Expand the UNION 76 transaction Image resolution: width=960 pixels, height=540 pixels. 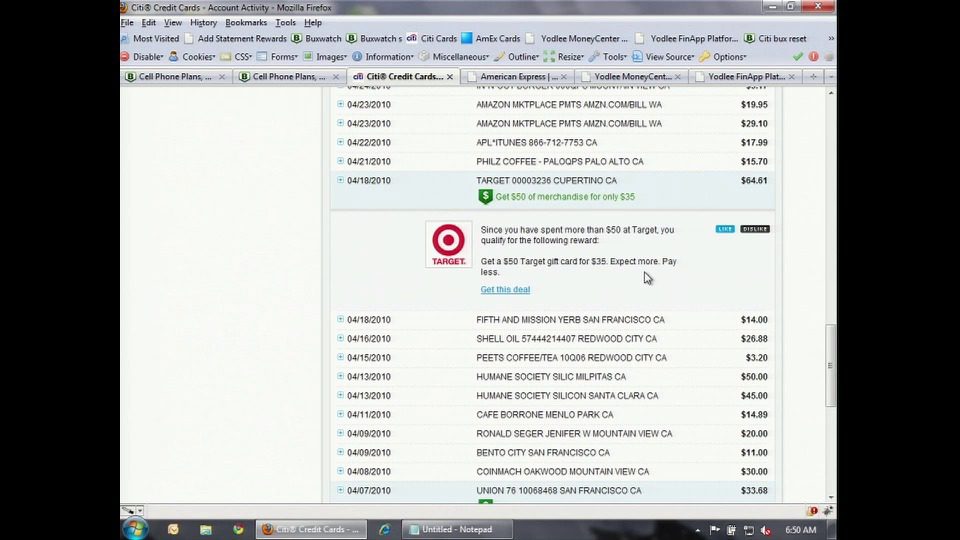tap(340, 490)
